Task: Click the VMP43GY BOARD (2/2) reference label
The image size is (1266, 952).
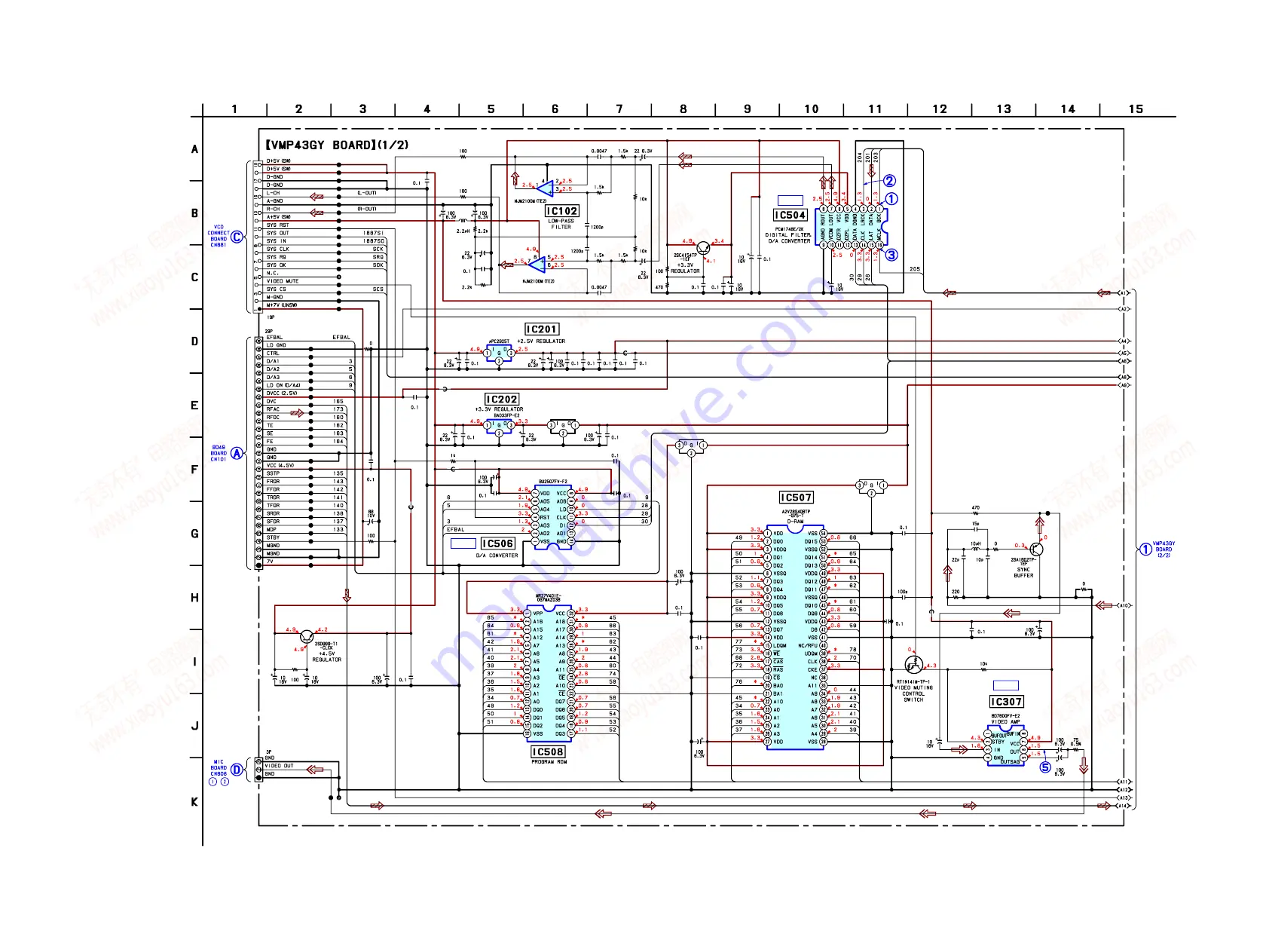Action: coord(1164,549)
